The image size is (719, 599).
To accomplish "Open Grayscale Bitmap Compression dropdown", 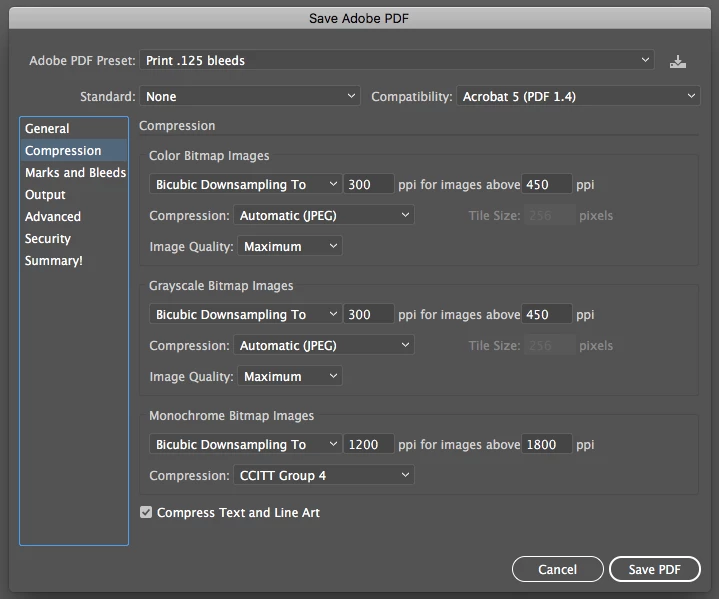I will point(324,345).
